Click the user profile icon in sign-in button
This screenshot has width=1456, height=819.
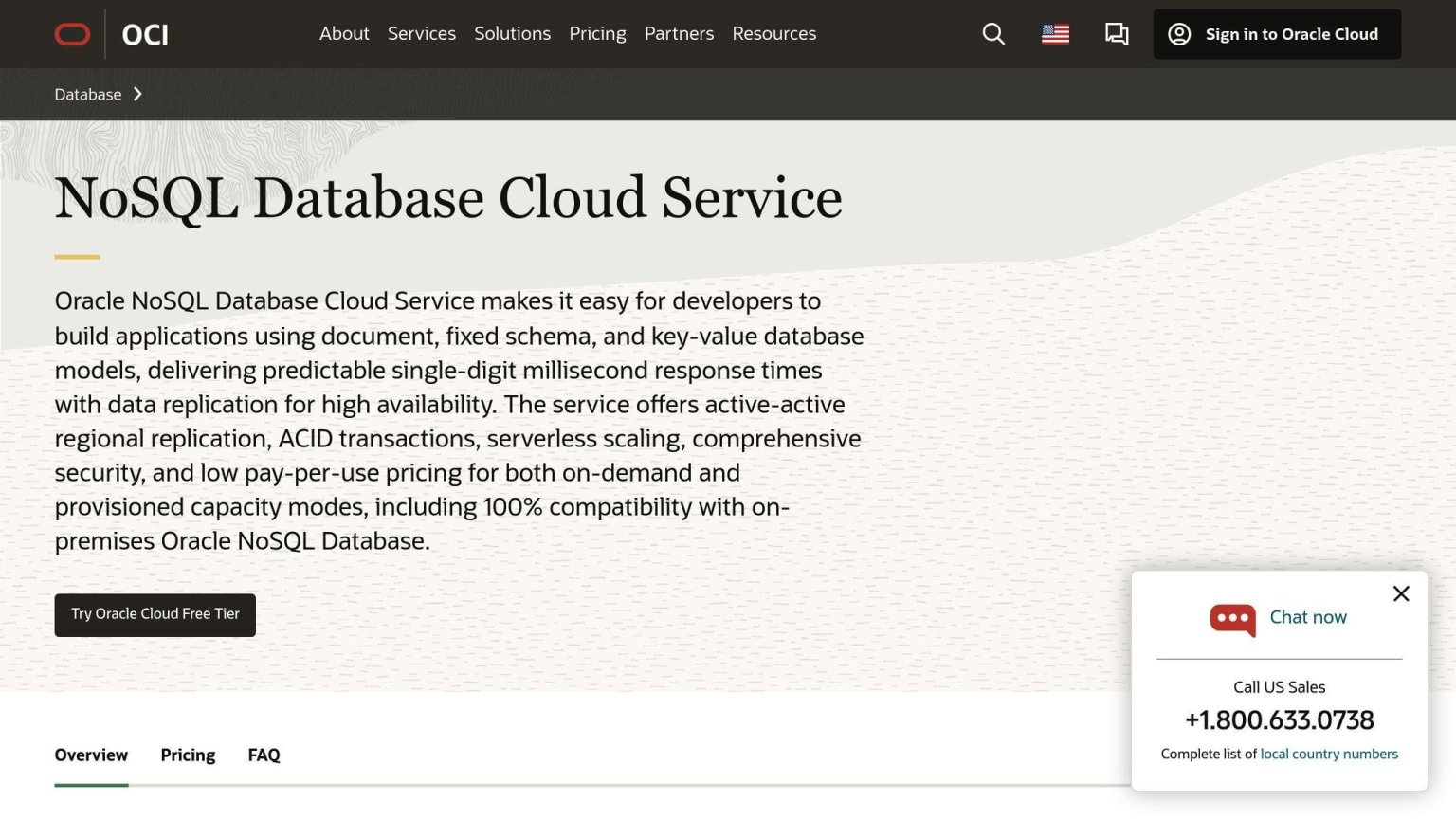pos(1179,34)
